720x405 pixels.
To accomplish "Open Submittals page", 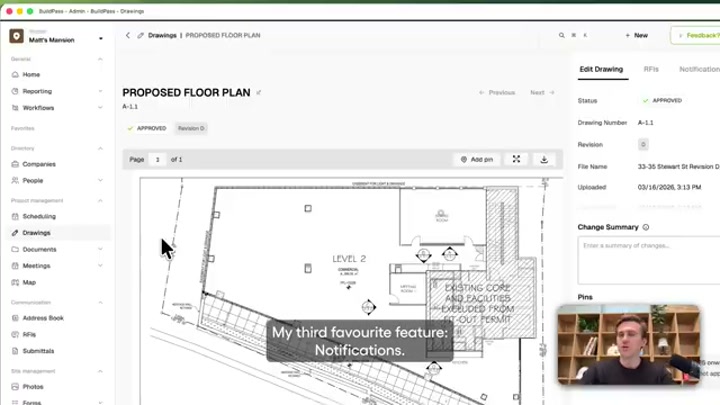I will (x=38, y=351).
